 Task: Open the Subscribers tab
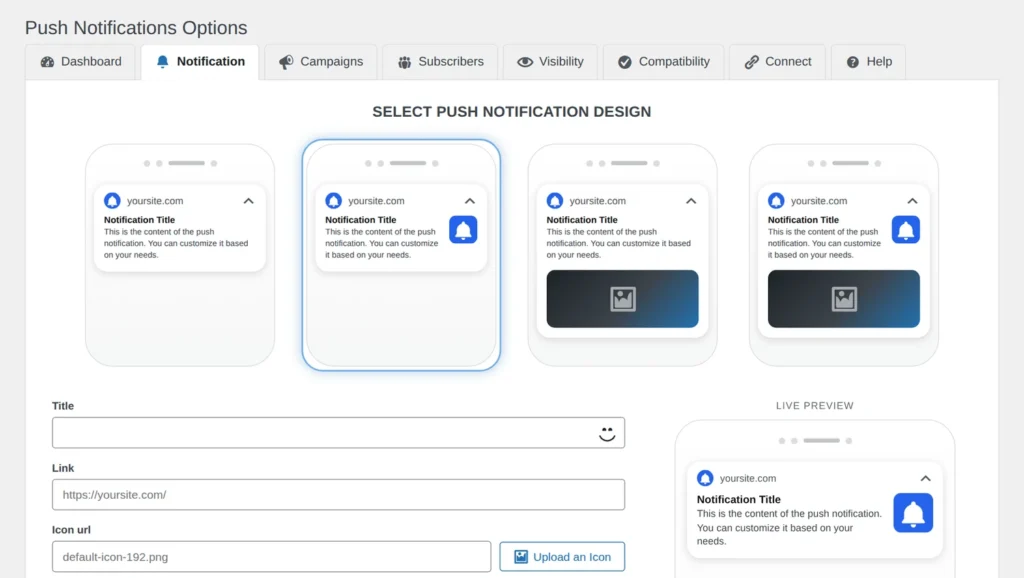[x=440, y=61]
